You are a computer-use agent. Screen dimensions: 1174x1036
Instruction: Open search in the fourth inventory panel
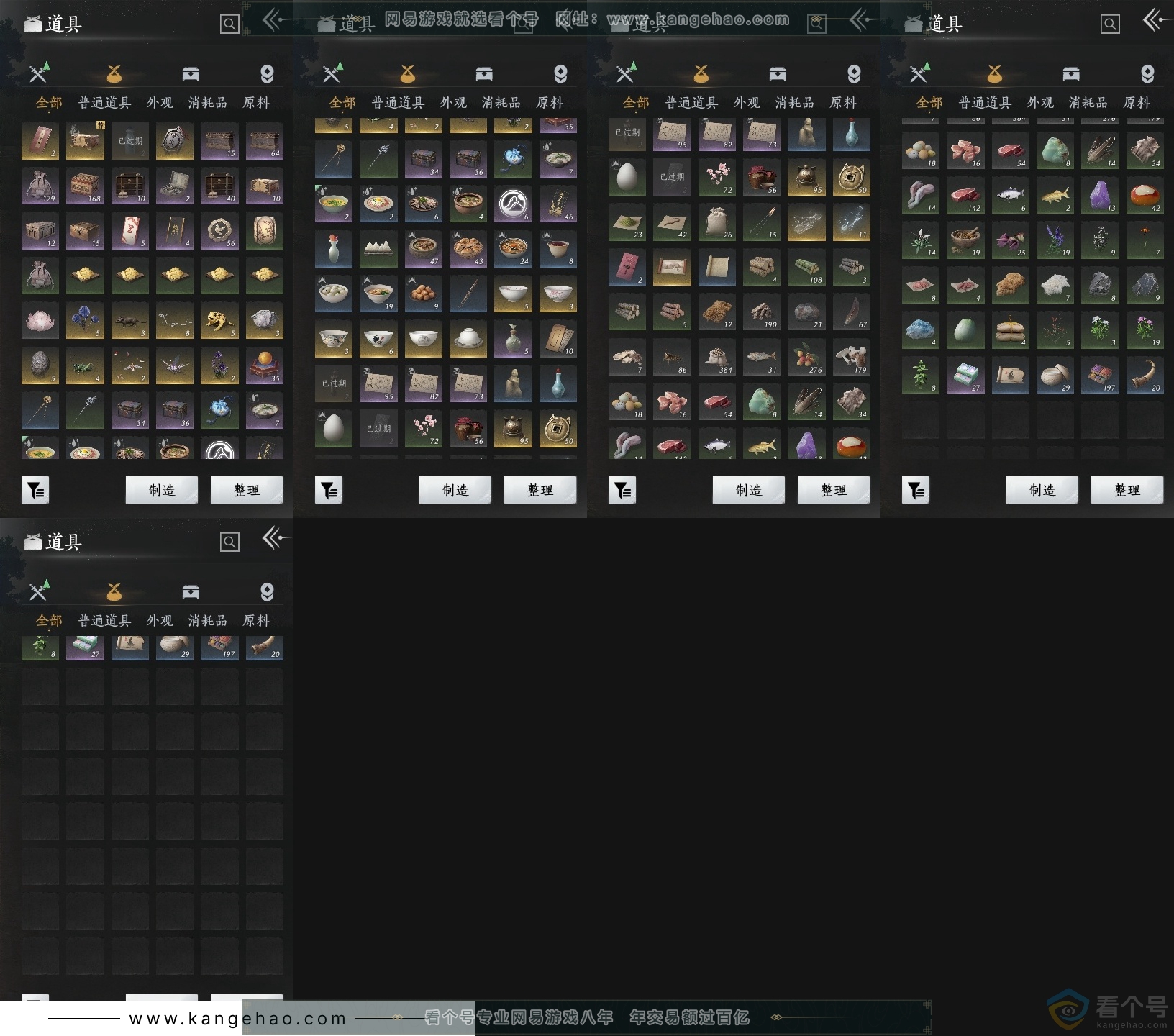pyautogui.click(x=1110, y=24)
